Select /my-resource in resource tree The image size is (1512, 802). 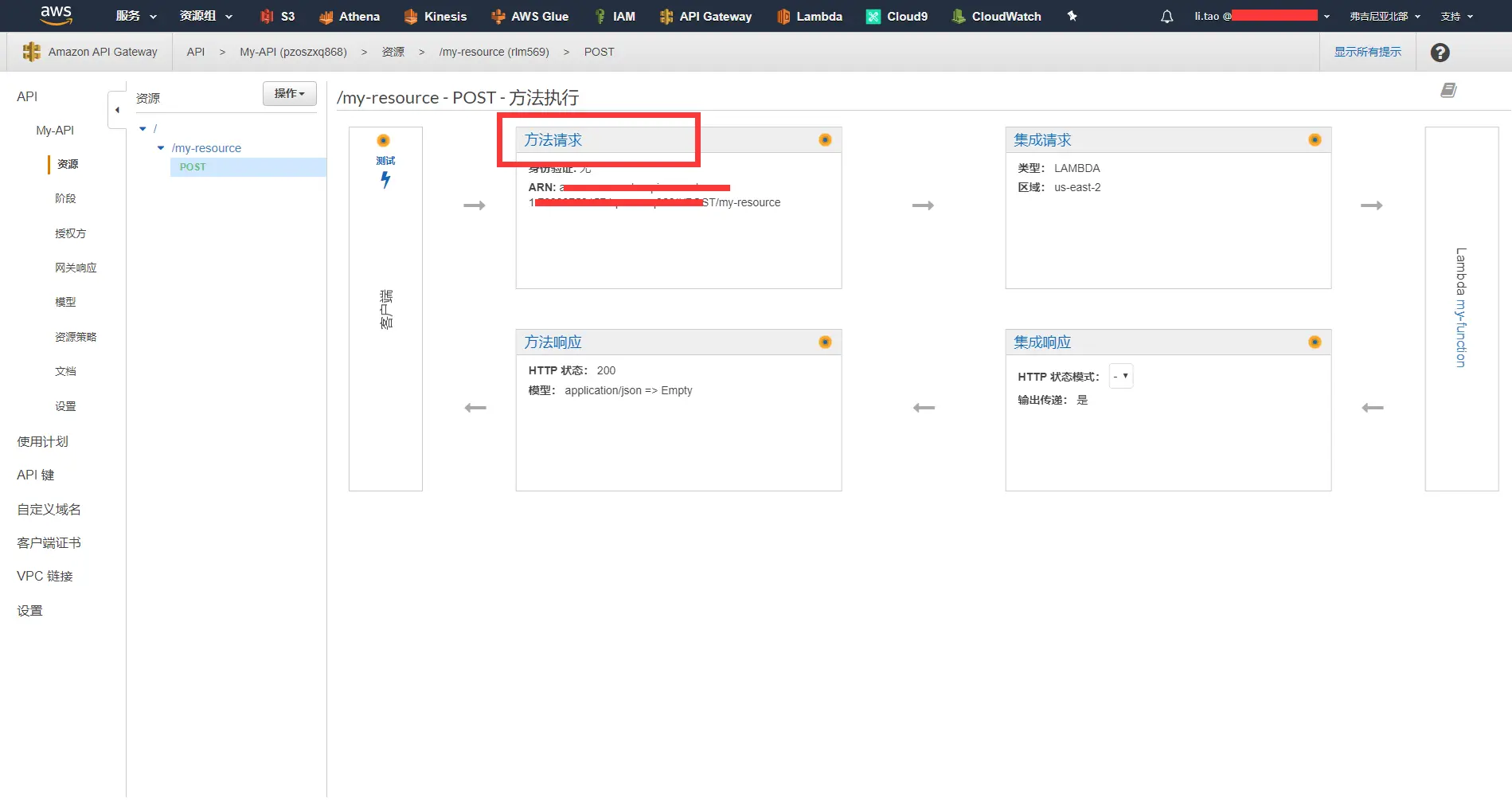pyautogui.click(x=206, y=148)
